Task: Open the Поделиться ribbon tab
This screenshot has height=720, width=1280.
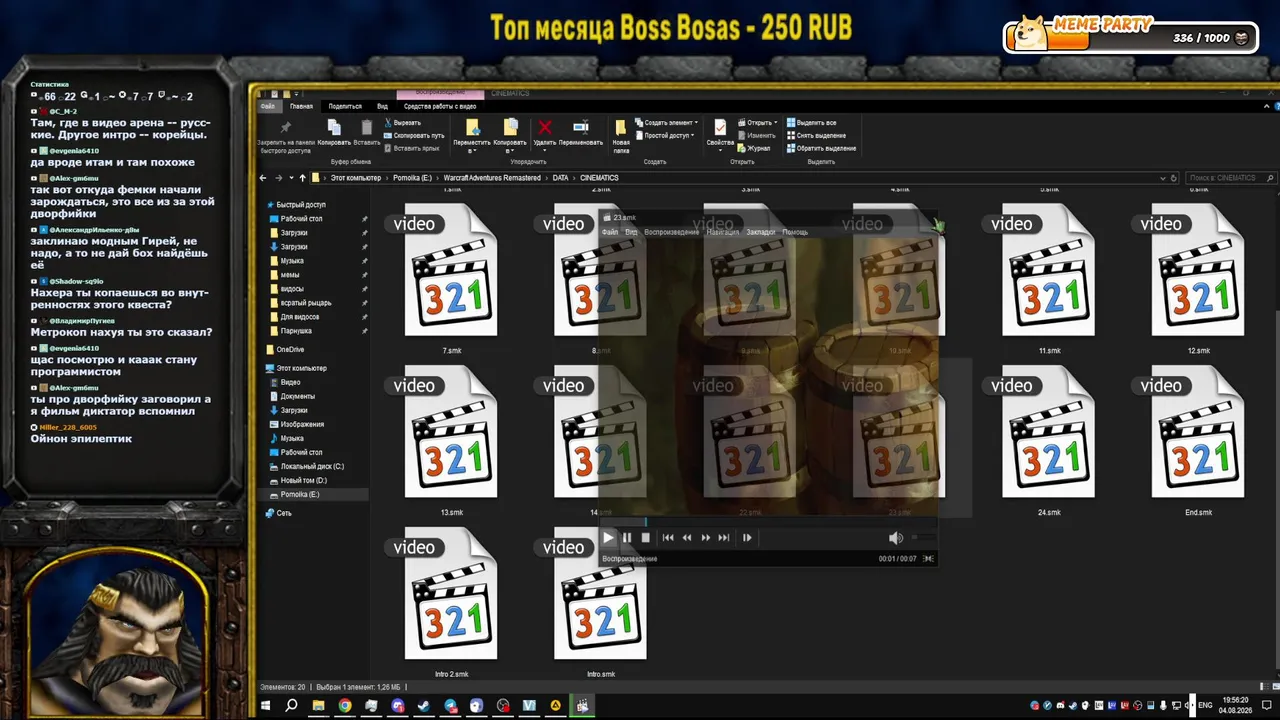Action: point(345,106)
